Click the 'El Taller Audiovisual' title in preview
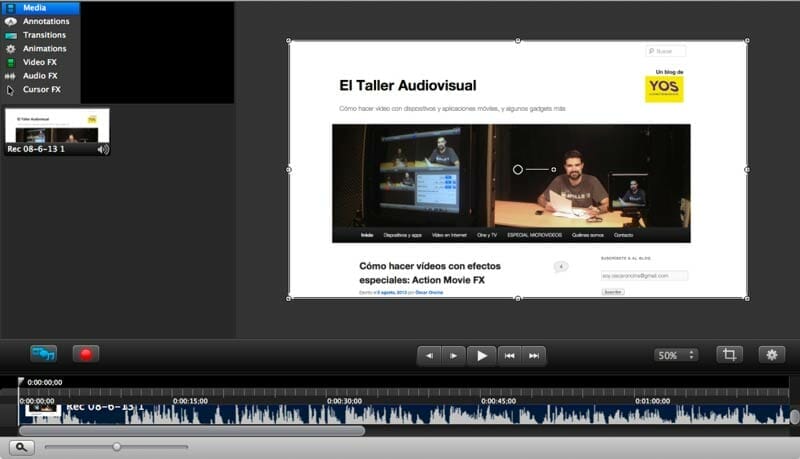This screenshot has width=800, height=459. (x=408, y=85)
